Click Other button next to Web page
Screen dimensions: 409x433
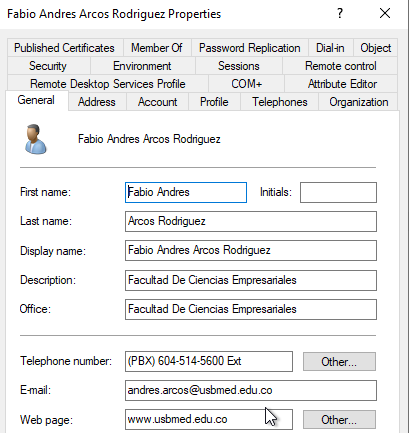[339, 420]
